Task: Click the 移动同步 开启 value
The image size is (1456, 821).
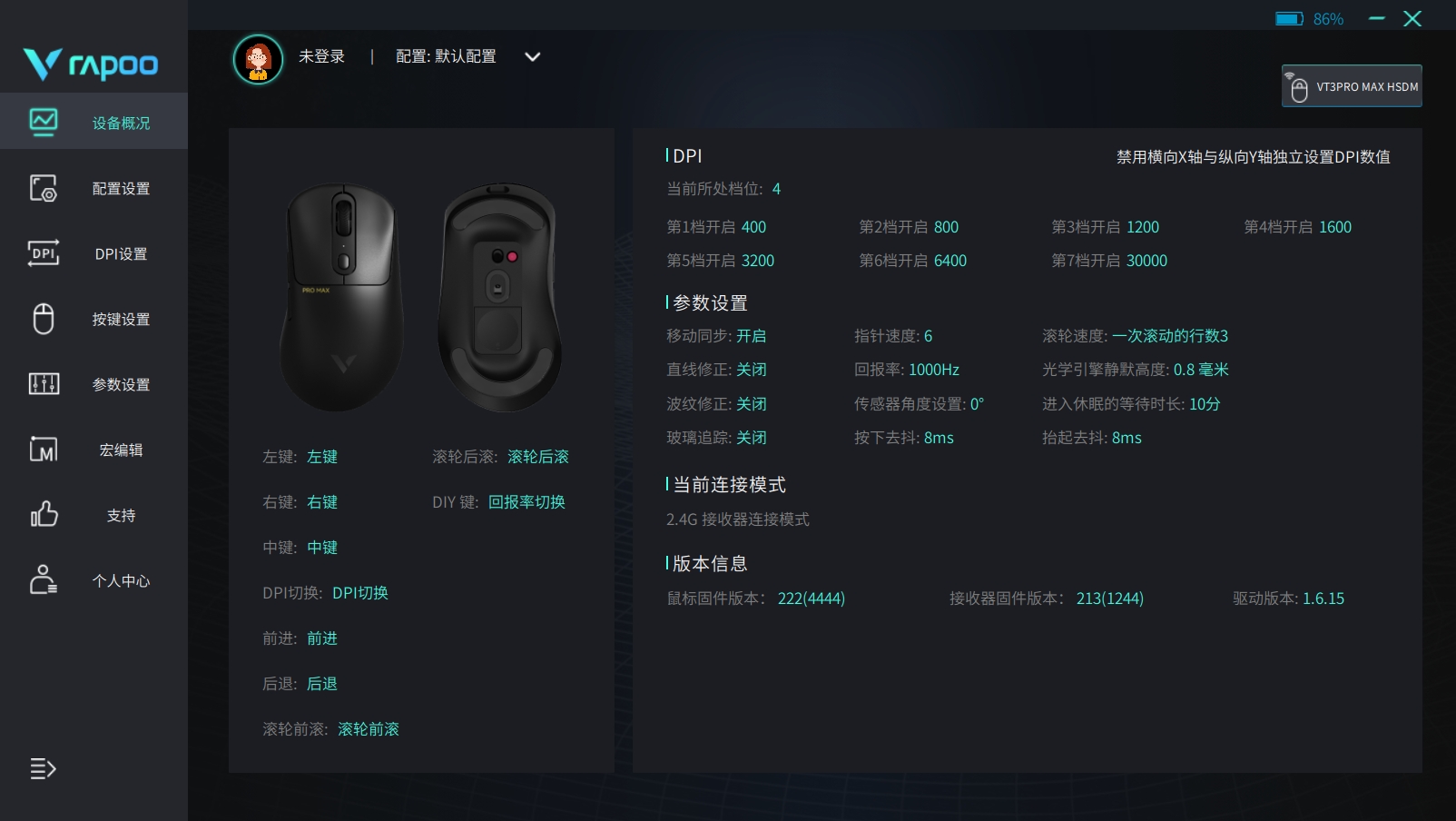Action: (751, 336)
